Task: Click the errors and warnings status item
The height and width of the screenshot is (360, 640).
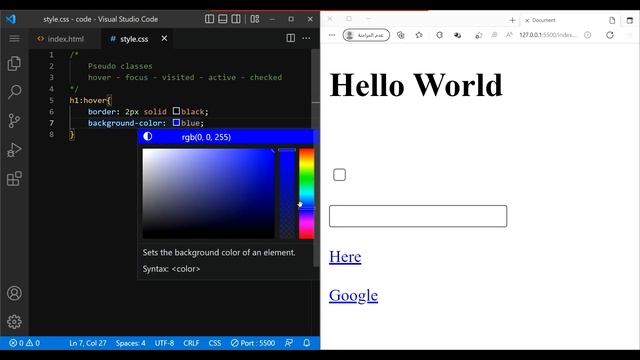Action: [24, 343]
